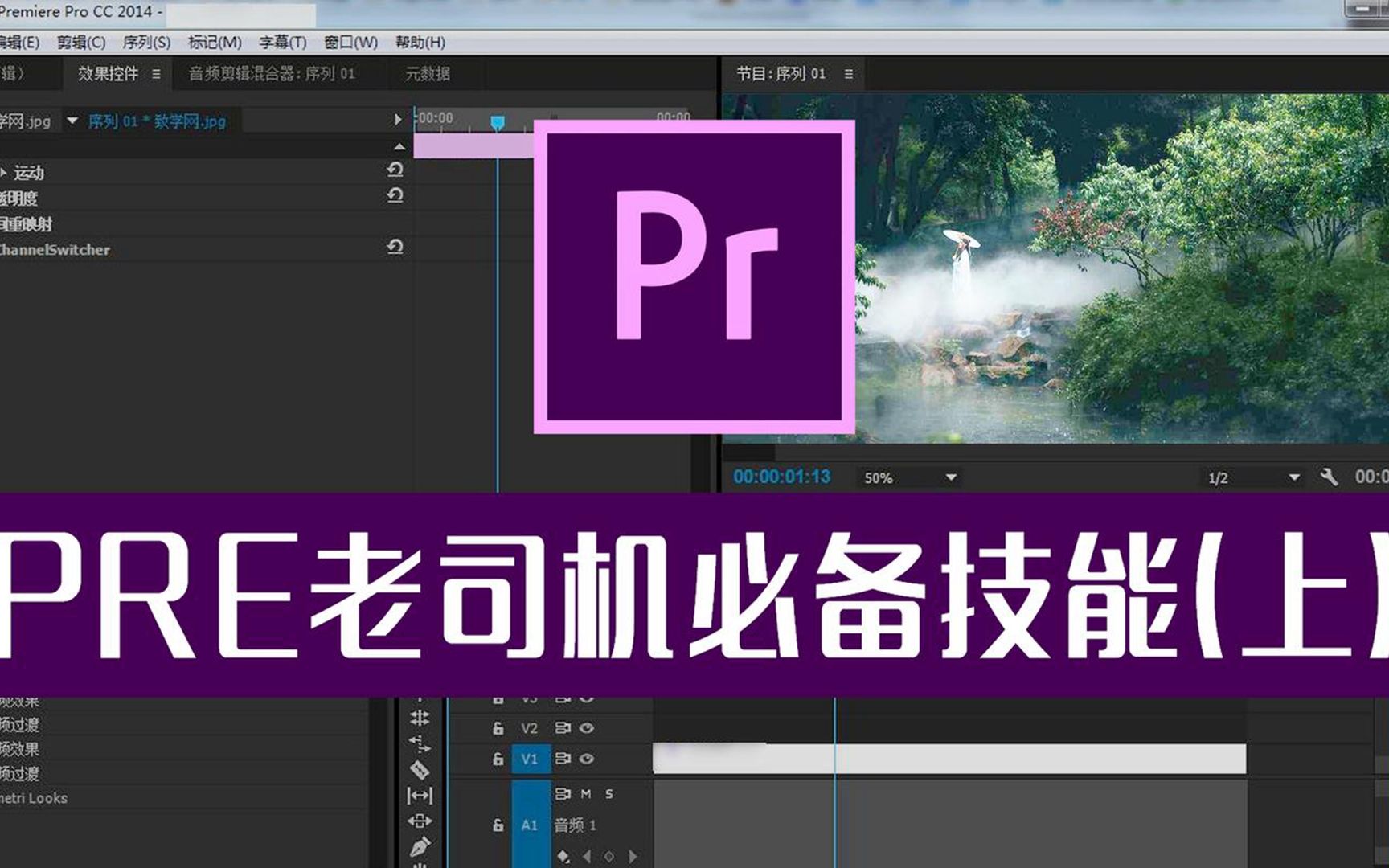This screenshot has height=868, width=1389.
Task: Click the program monitor video preview
Action: [x=1055, y=268]
